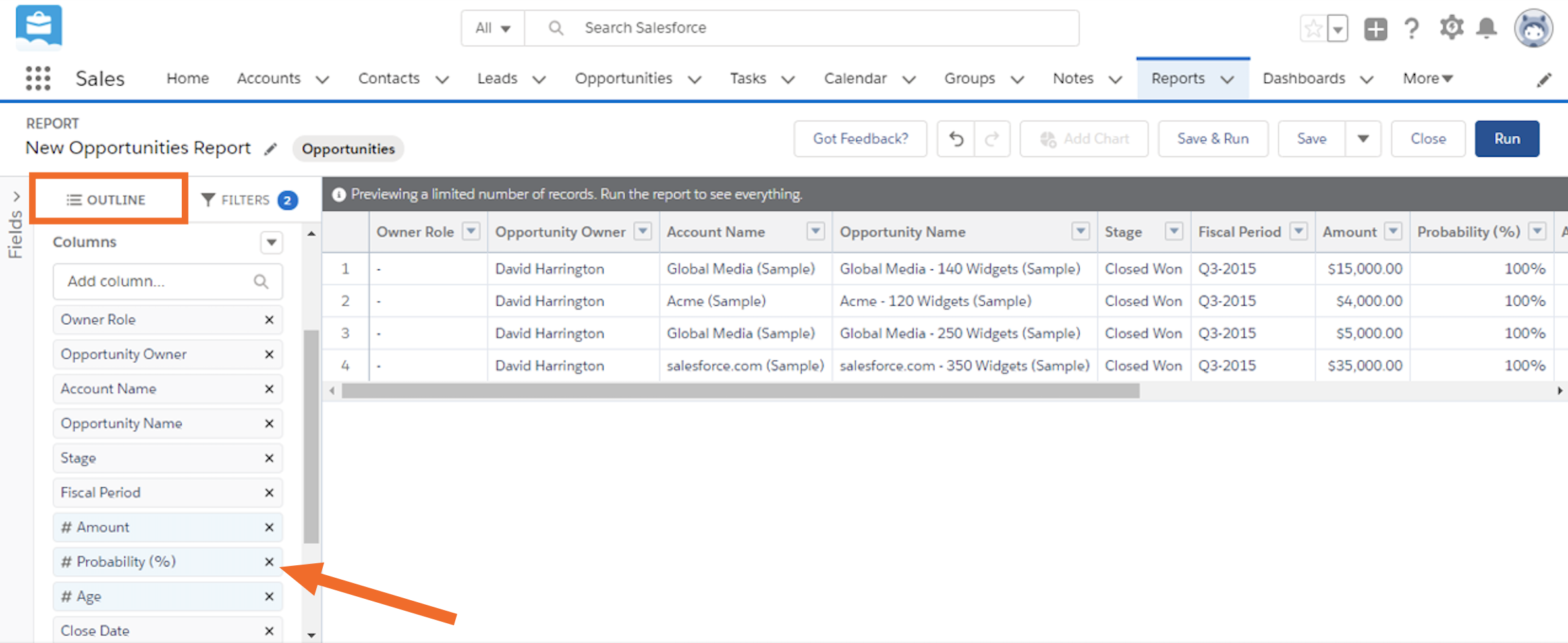
Task: Remove the Opportunity Owner column
Action: (x=269, y=354)
